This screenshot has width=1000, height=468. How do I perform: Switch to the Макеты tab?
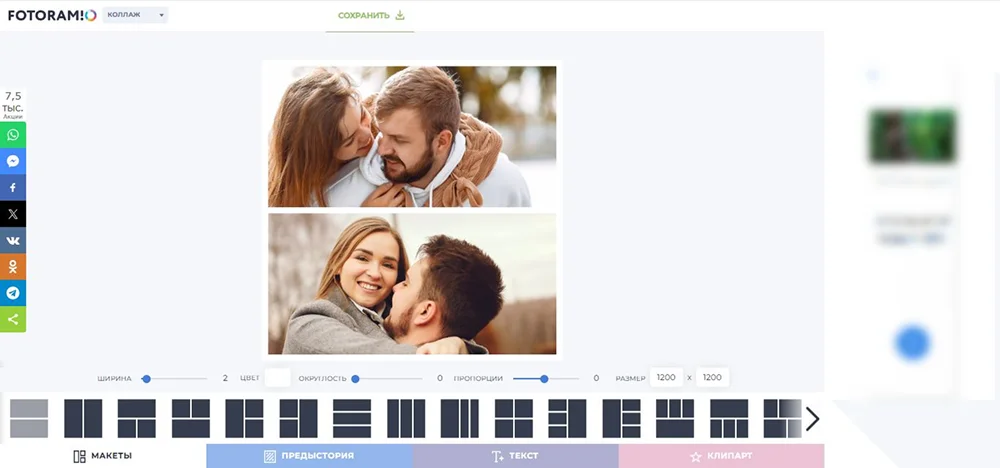point(103,456)
